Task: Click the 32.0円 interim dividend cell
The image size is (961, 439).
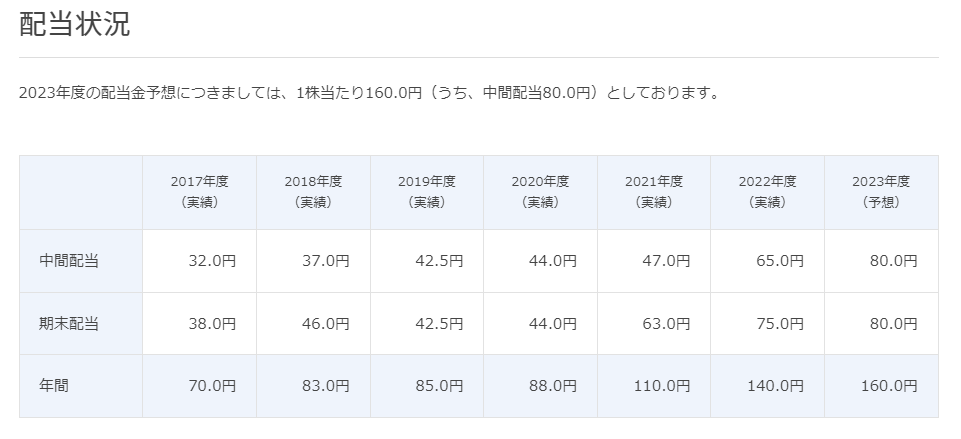Action: pyautogui.click(x=212, y=261)
